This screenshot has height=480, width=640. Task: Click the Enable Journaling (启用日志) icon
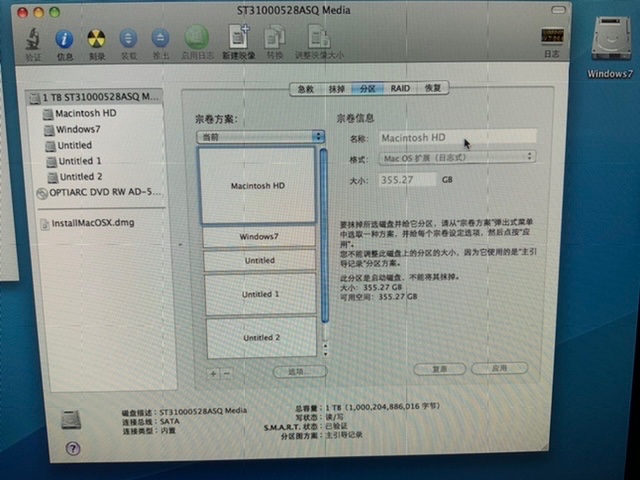coord(197,38)
